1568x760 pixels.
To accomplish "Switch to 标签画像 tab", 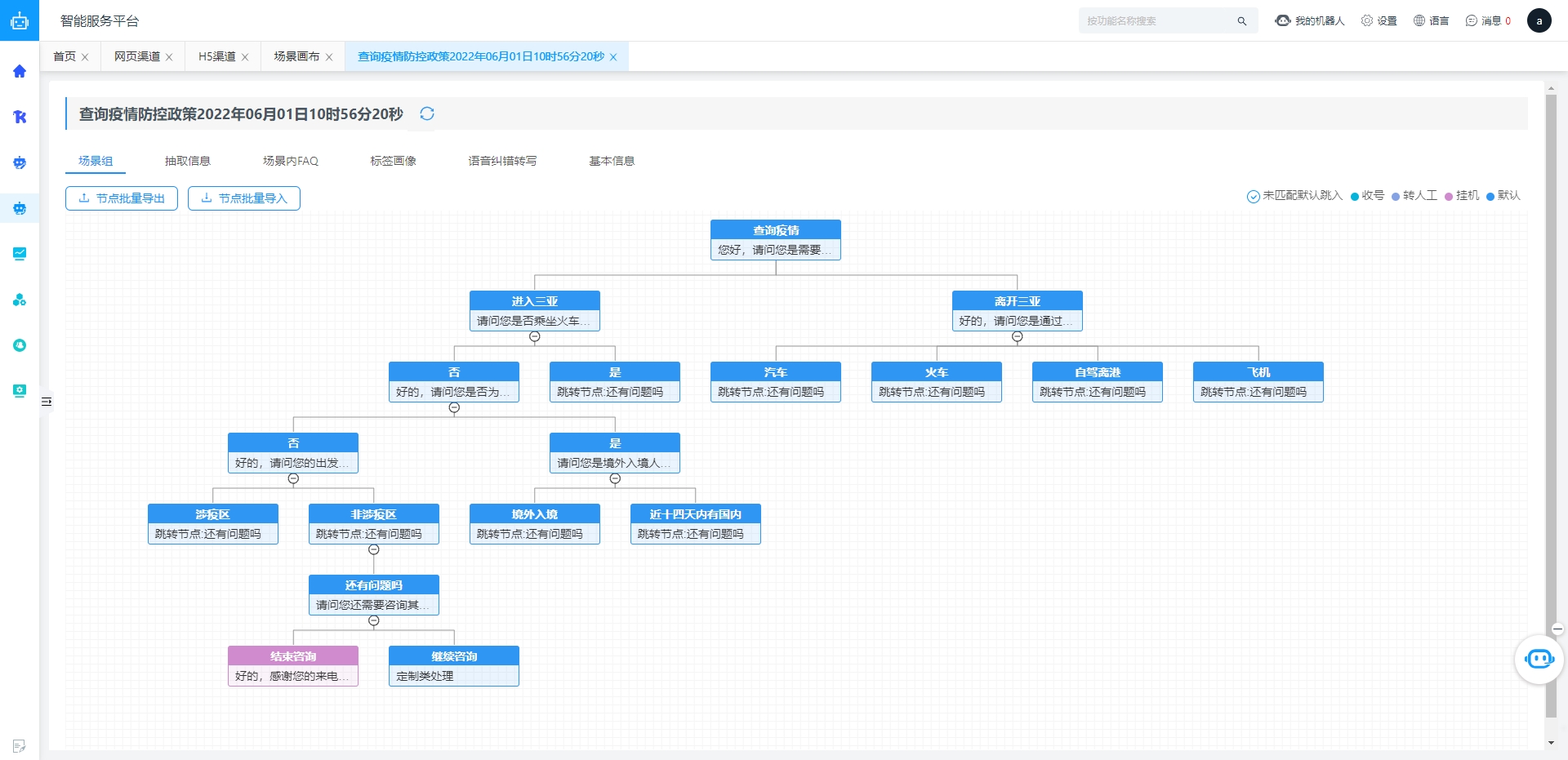I will 394,161.
